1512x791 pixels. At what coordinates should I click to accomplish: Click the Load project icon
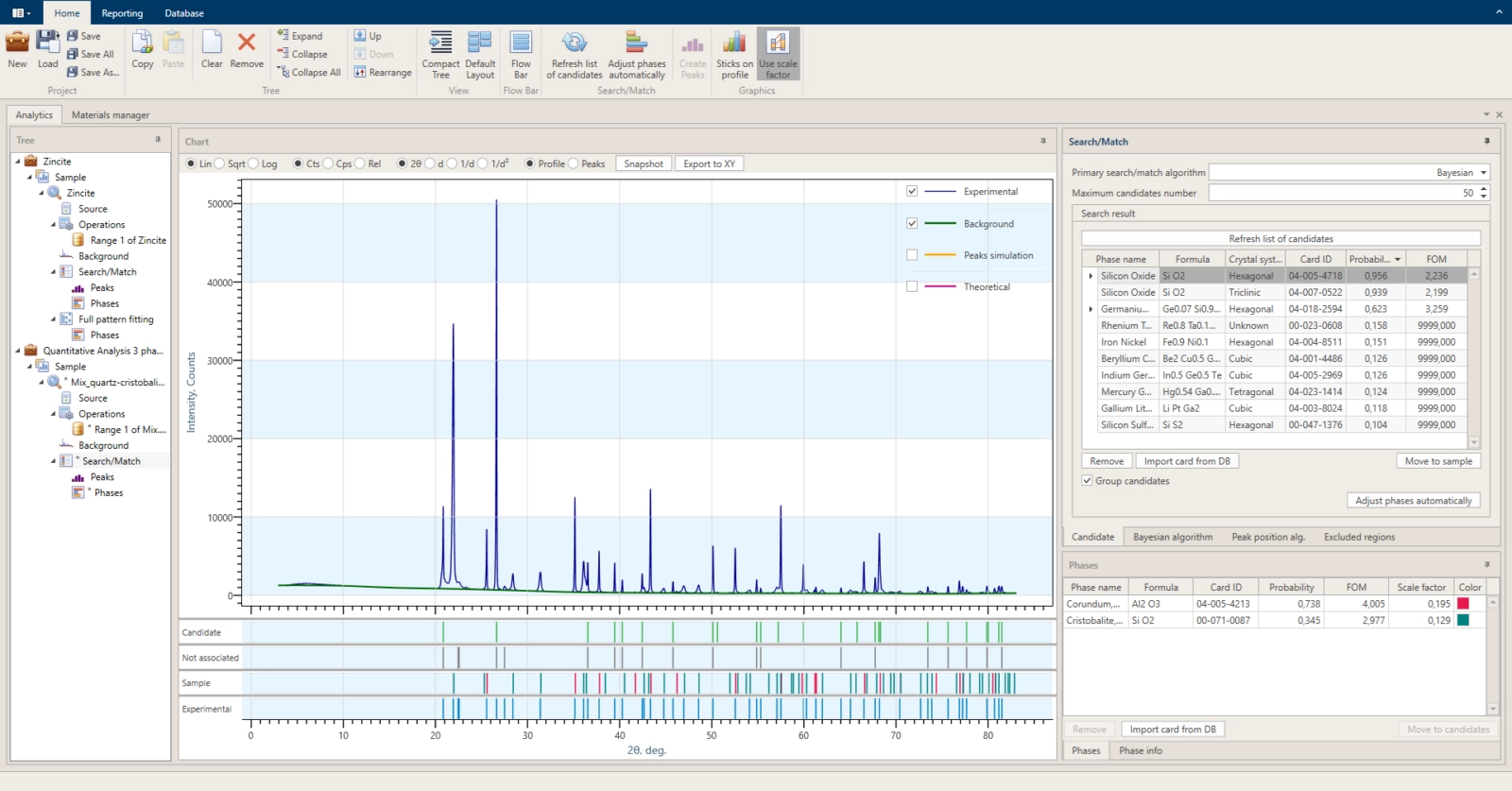(47, 43)
